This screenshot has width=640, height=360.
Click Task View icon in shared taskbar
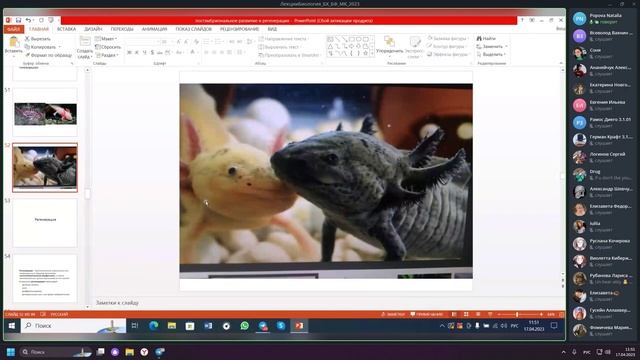tap(135, 326)
